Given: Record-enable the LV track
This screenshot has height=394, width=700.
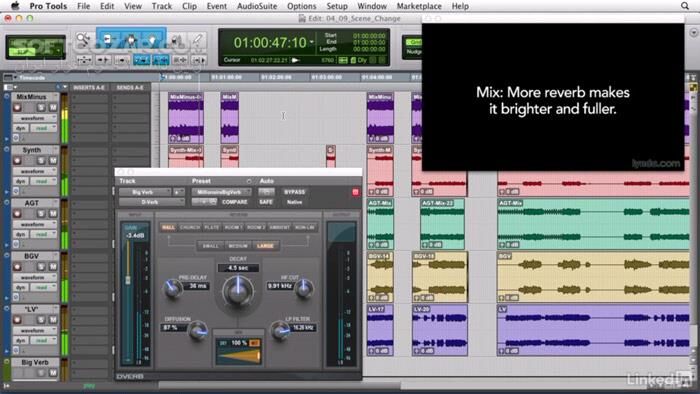Looking at the screenshot, I should [17, 320].
